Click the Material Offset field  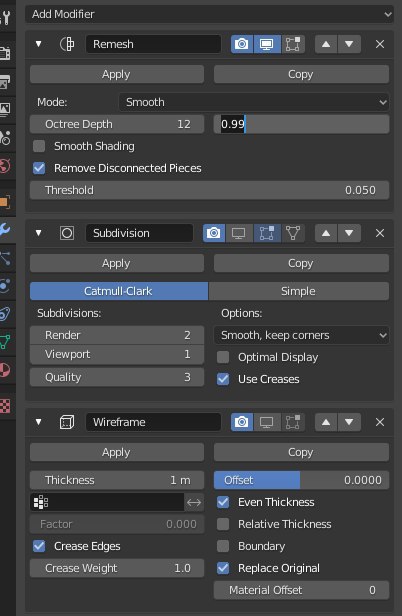301,590
